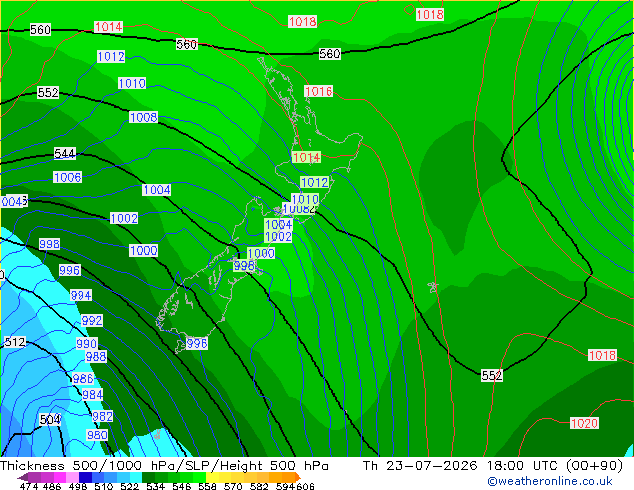634x490 pixels.
Task: Select the red 1020 isobar label
Action: (584, 423)
